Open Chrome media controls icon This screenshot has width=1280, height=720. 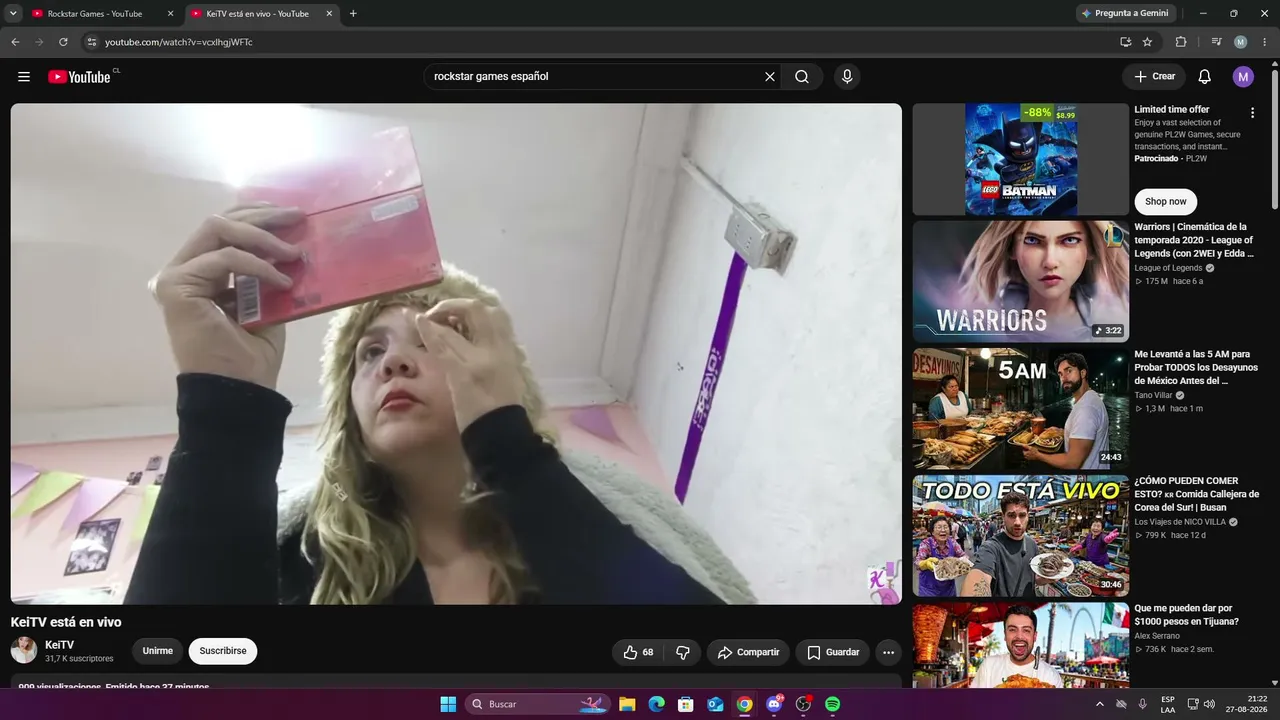pyautogui.click(x=1216, y=42)
